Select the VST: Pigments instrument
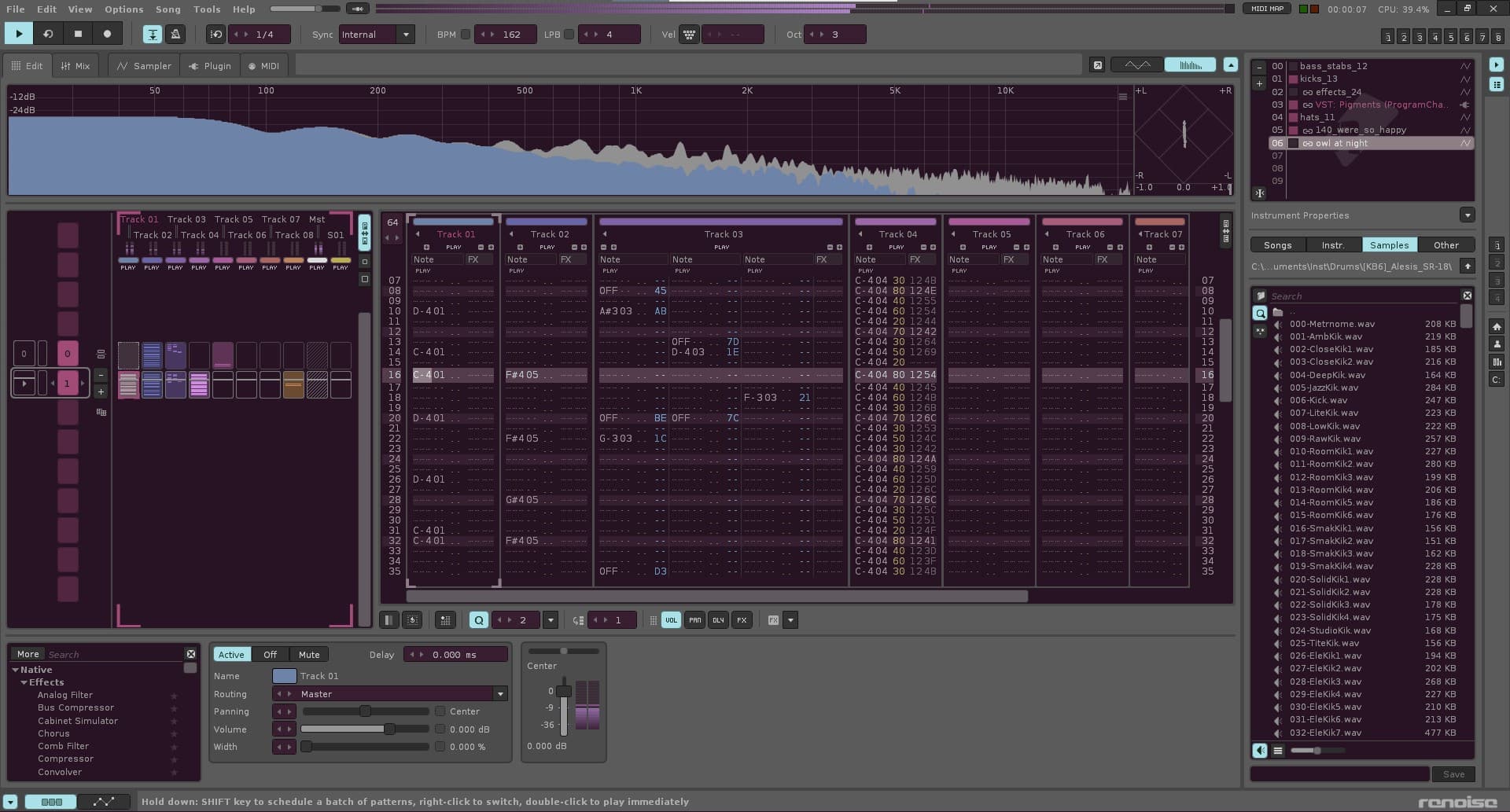 pos(1371,105)
